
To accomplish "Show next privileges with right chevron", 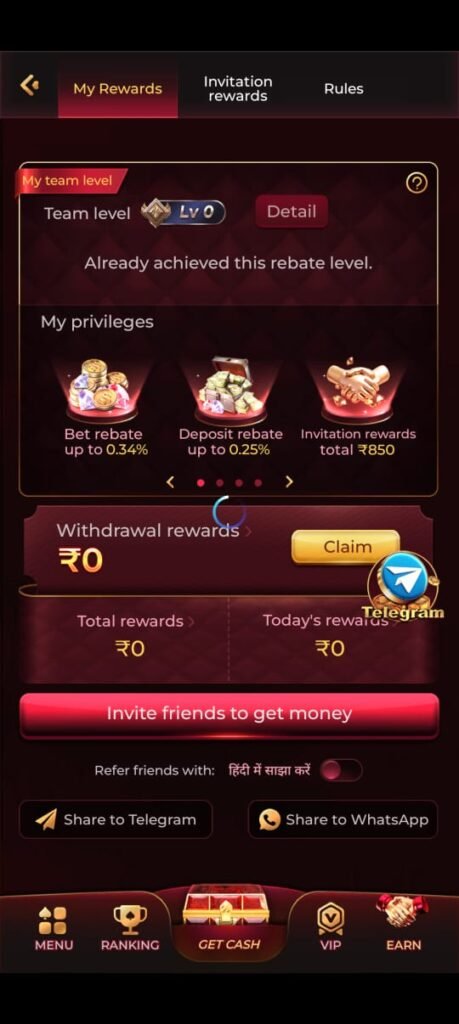I will 289,482.
